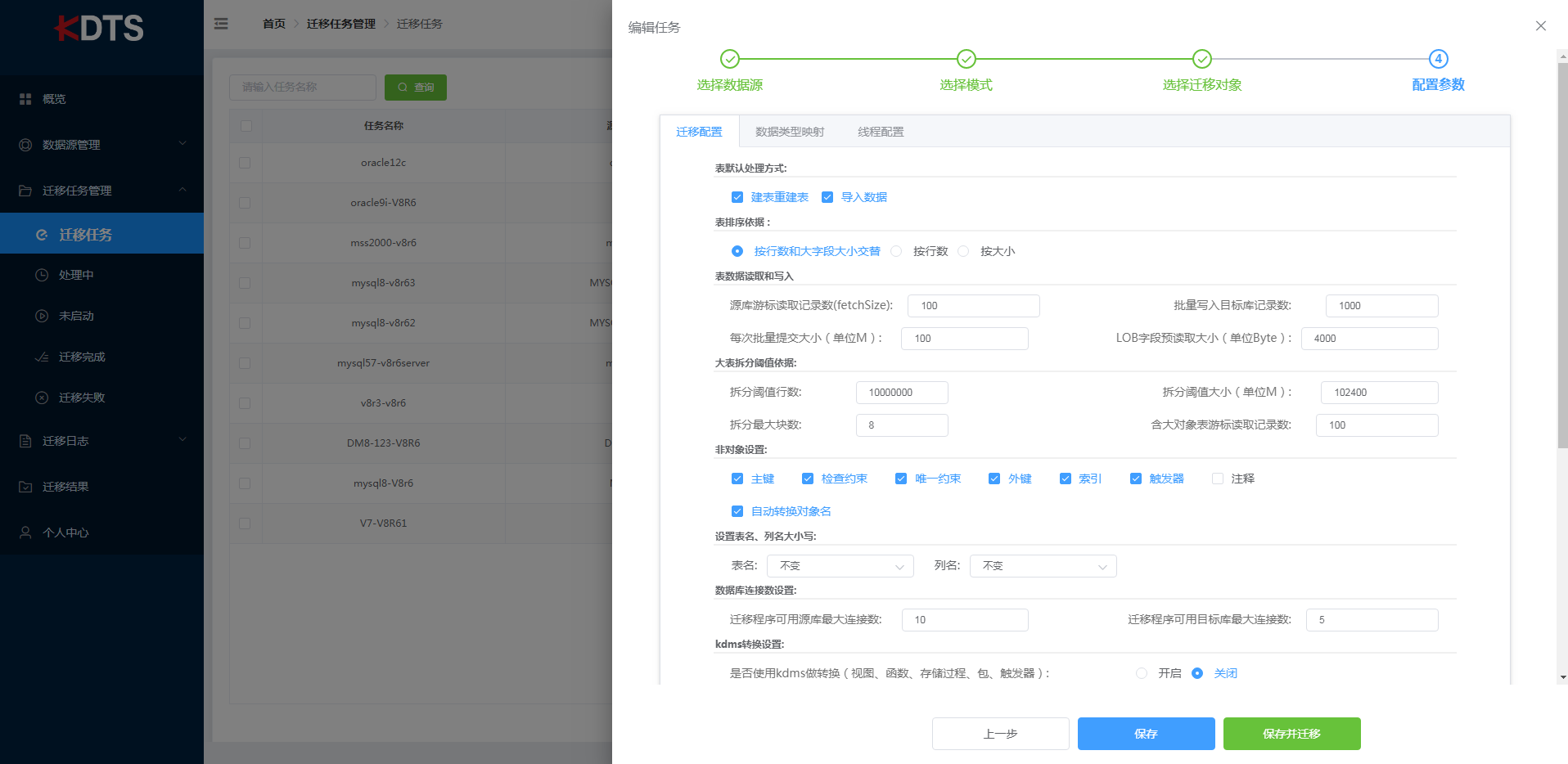
Task: Click the KDTS logo
Action: pyautogui.click(x=100, y=29)
